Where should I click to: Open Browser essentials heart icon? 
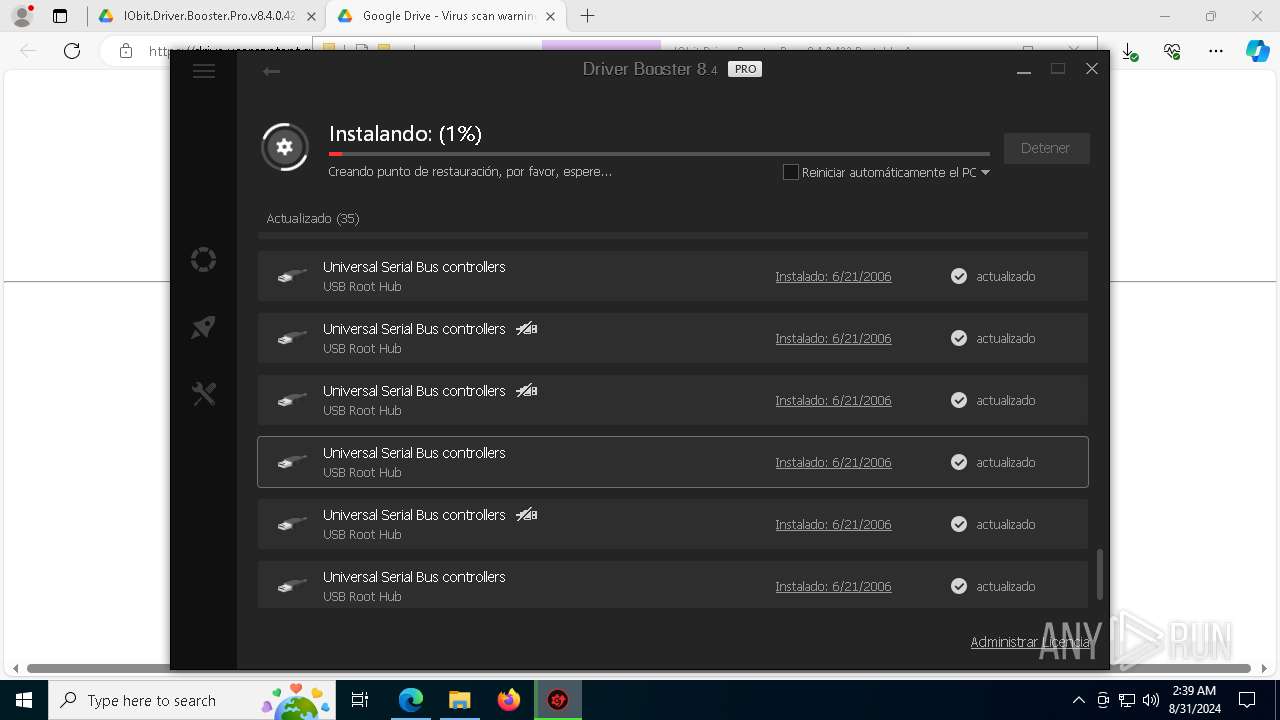click(1173, 51)
